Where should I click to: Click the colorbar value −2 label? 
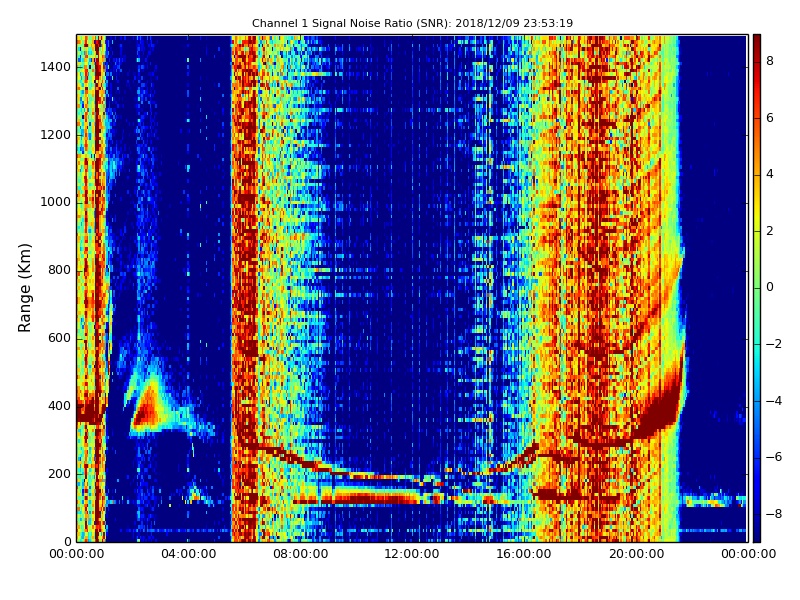pyautogui.click(x=774, y=344)
